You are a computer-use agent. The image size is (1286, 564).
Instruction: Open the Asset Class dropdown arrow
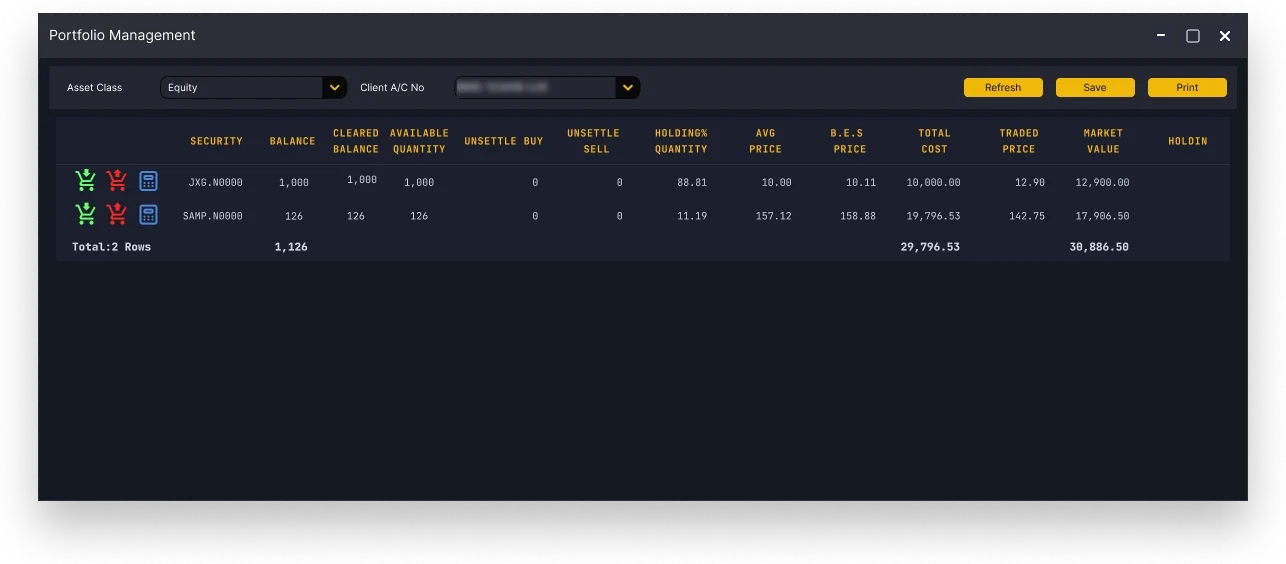click(x=335, y=88)
